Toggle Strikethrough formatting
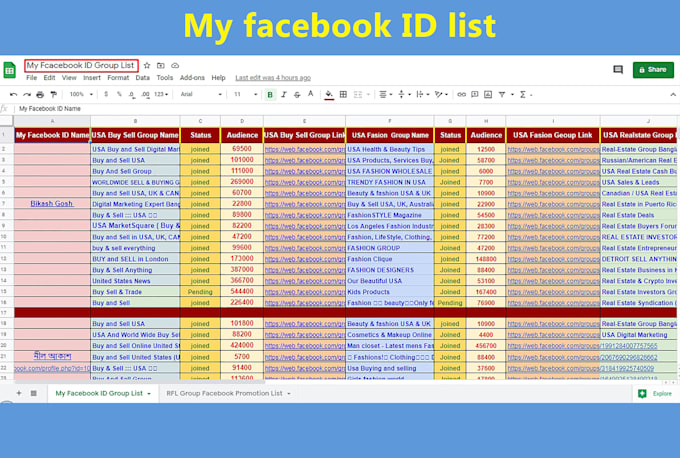 click(x=297, y=94)
